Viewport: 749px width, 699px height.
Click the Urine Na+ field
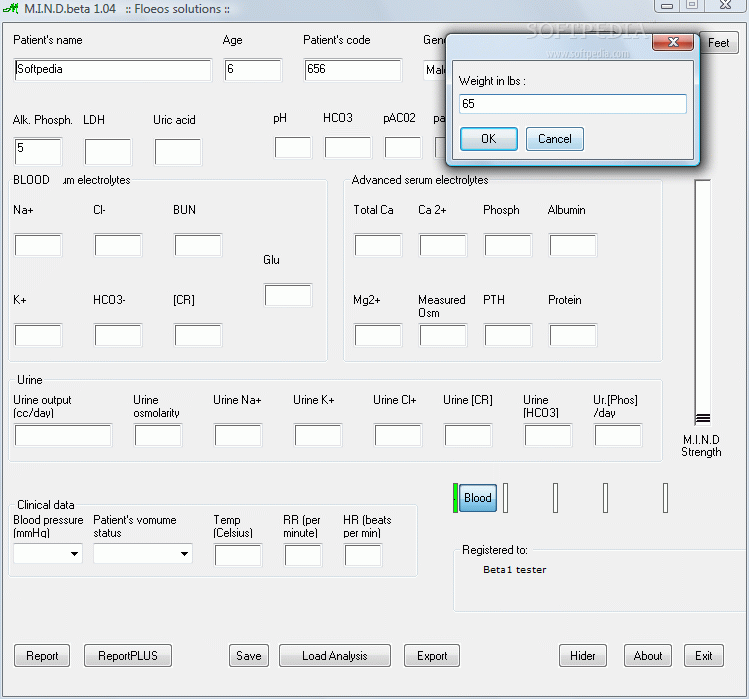click(x=238, y=435)
